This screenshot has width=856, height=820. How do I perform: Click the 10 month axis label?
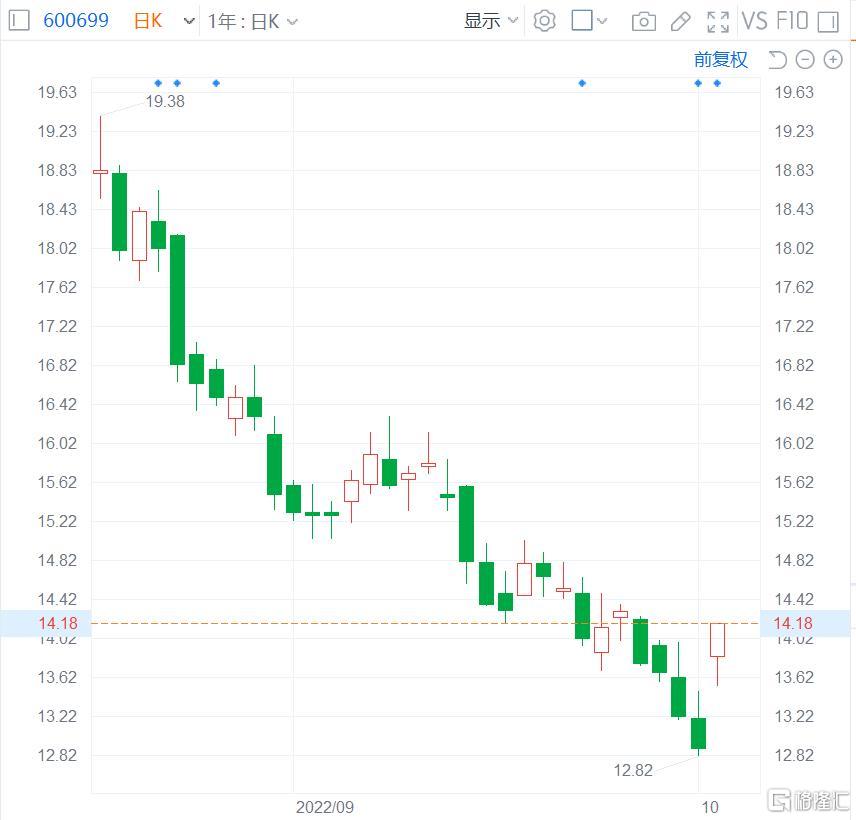tap(710, 807)
